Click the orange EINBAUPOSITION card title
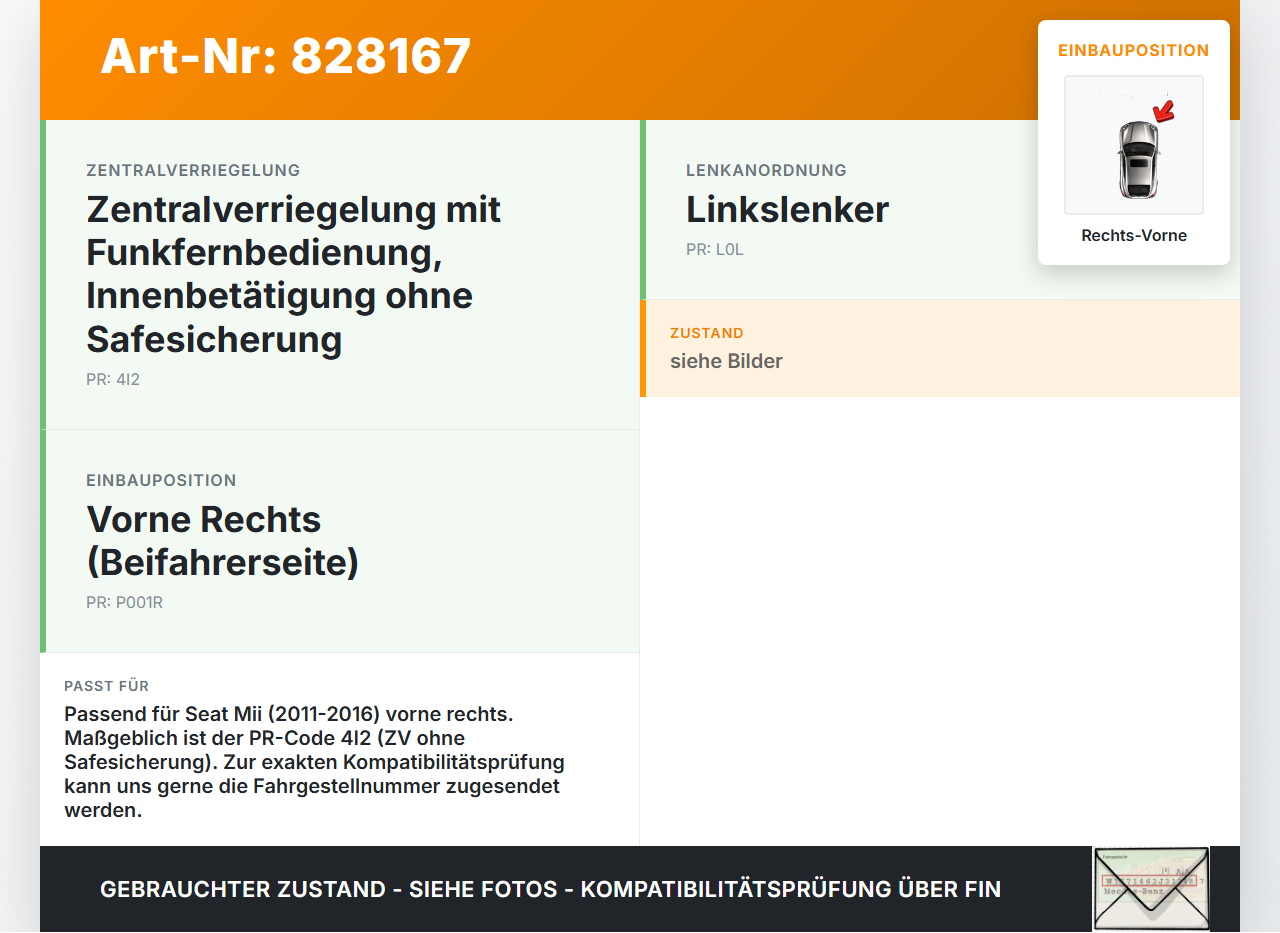 coord(1134,50)
